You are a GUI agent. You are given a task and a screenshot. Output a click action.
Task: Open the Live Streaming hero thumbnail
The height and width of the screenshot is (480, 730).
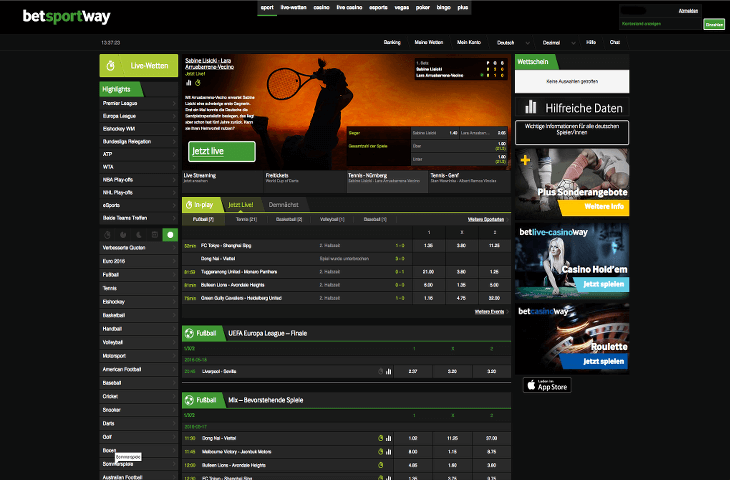coord(223,182)
